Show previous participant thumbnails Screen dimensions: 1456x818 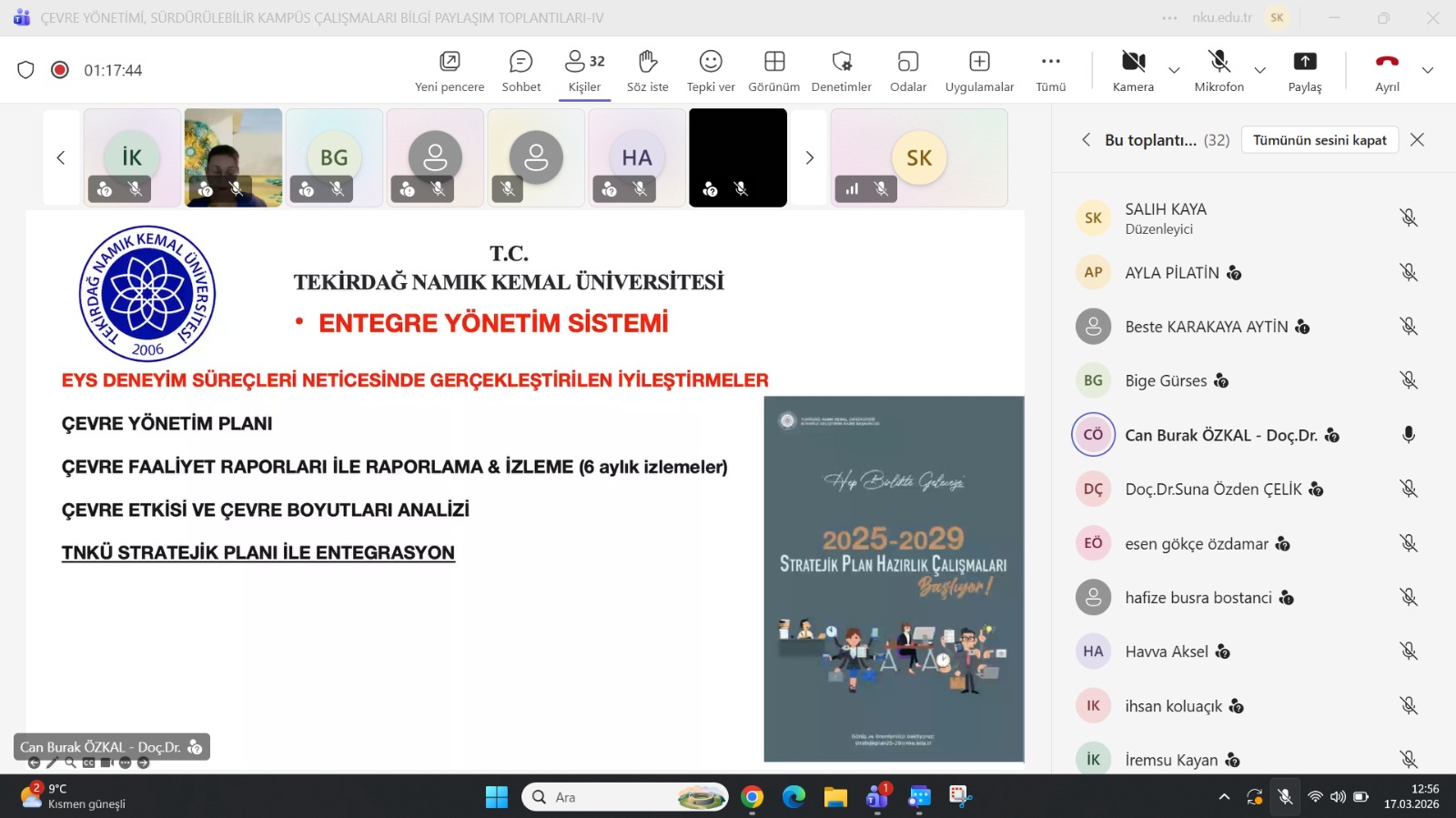pos(61,157)
